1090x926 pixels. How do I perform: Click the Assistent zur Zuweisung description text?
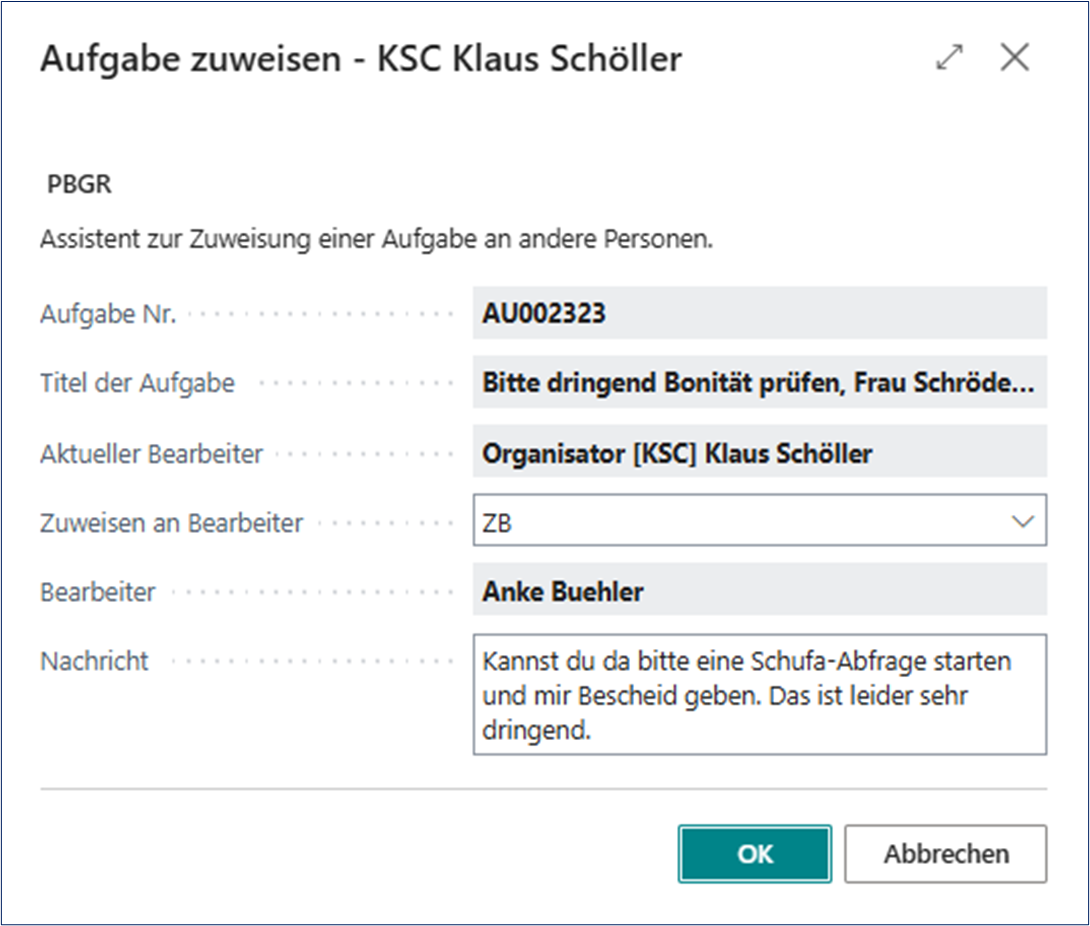pos(376,241)
